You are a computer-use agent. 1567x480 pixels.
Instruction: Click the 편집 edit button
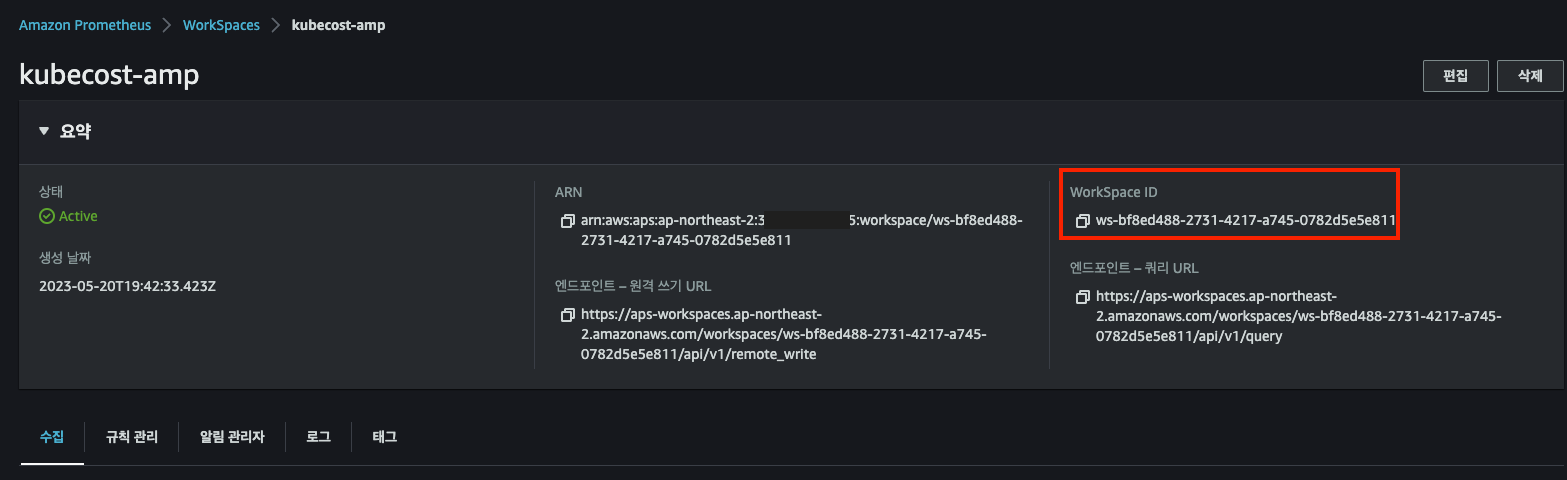(x=1456, y=76)
